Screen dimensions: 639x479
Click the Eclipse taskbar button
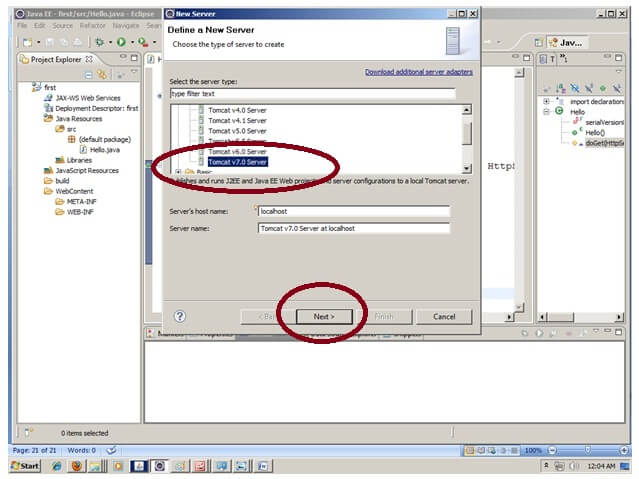tap(159, 466)
